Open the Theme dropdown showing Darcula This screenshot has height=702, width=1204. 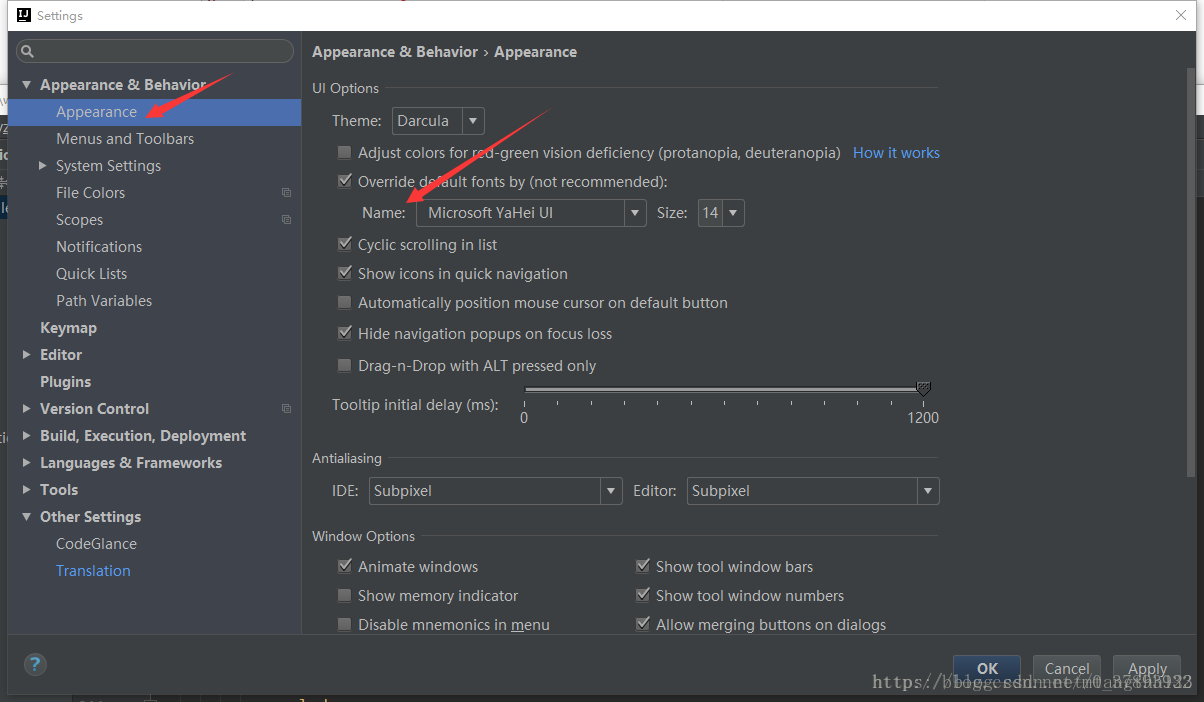point(438,121)
